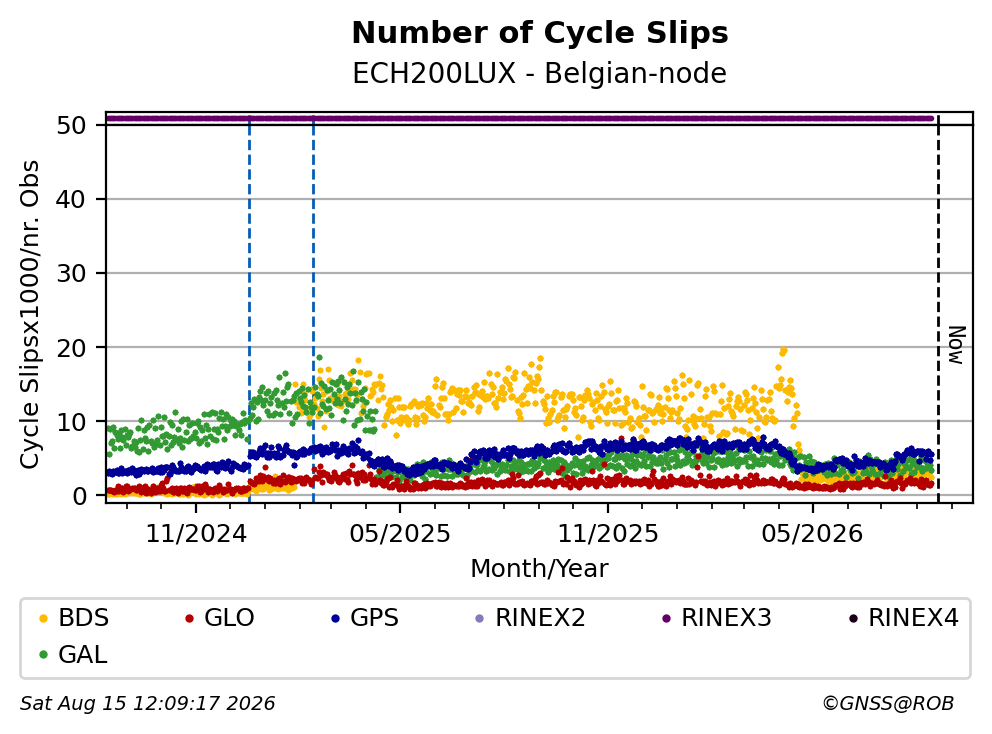Select the GPS legend label
Viewport: 992px width, 734px height.
pos(375,618)
